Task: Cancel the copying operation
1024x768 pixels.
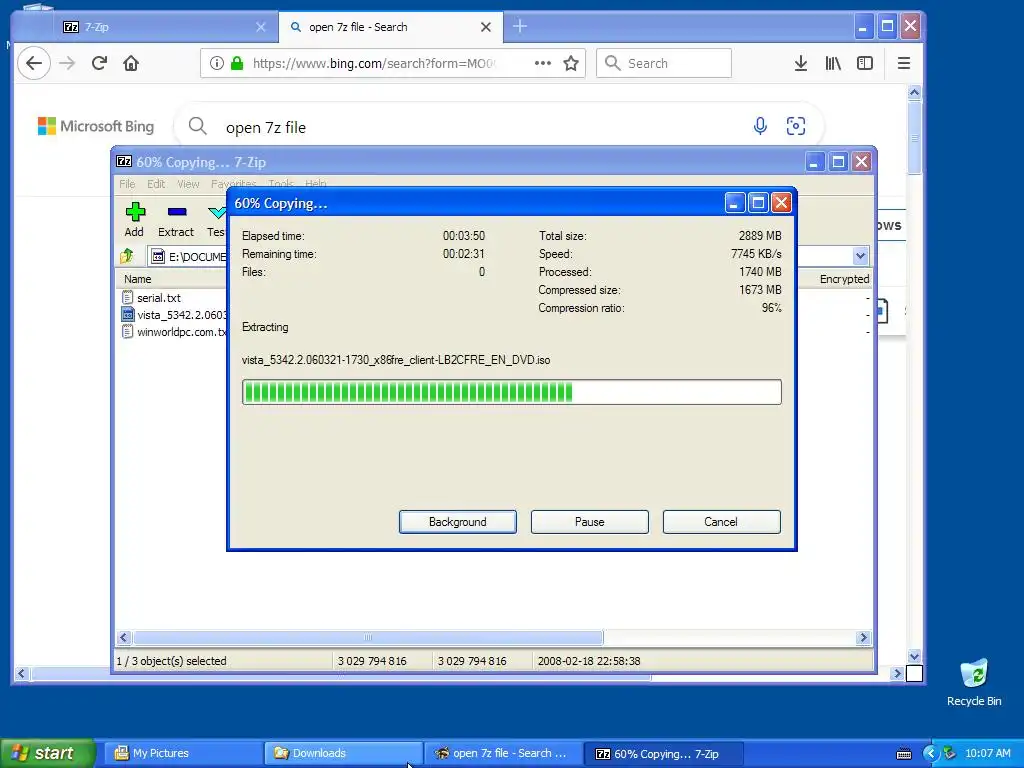Action: click(721, 522)
